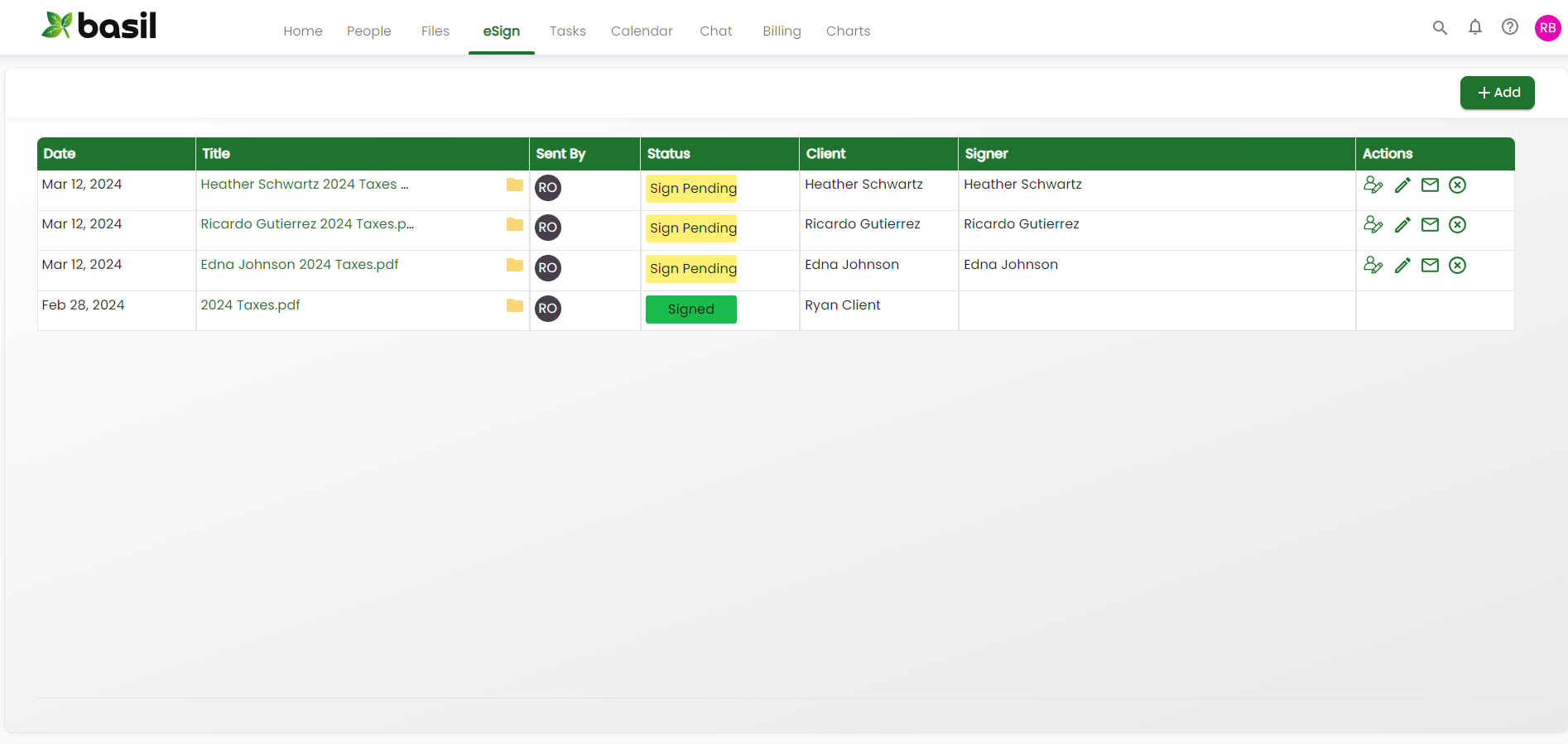Screen dimensions: 1568x744
Task: Open the Calendar tab
Action: pos(641,31)
